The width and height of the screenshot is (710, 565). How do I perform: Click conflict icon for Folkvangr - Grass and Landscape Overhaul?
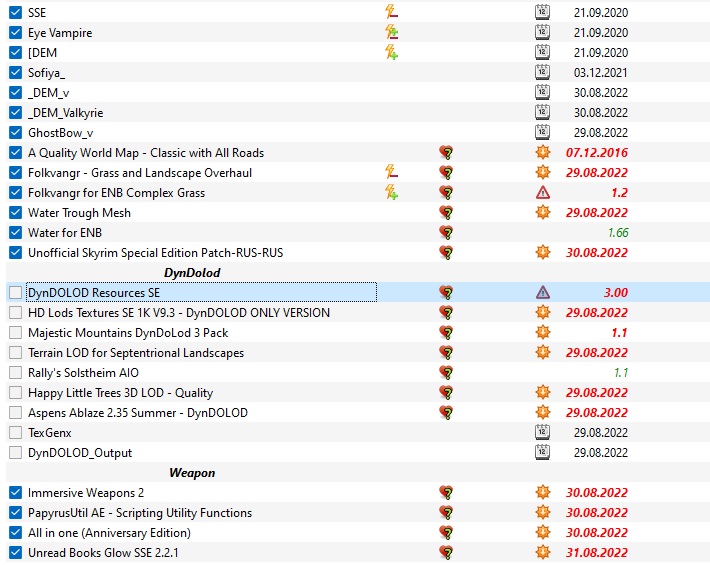tap(392, 172)
